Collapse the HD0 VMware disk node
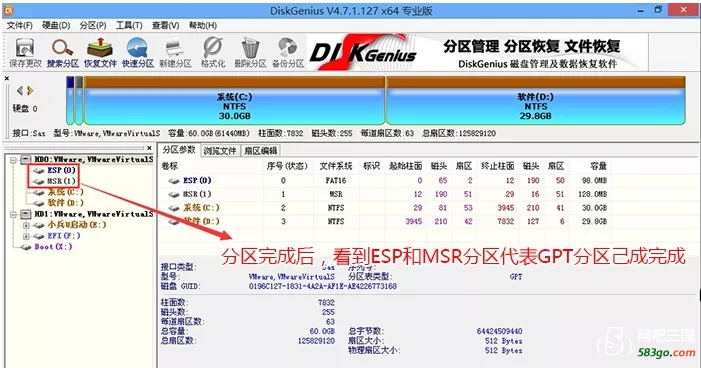Image resolution: width=701 pixels, height=368 pixels. click(13, 160)
